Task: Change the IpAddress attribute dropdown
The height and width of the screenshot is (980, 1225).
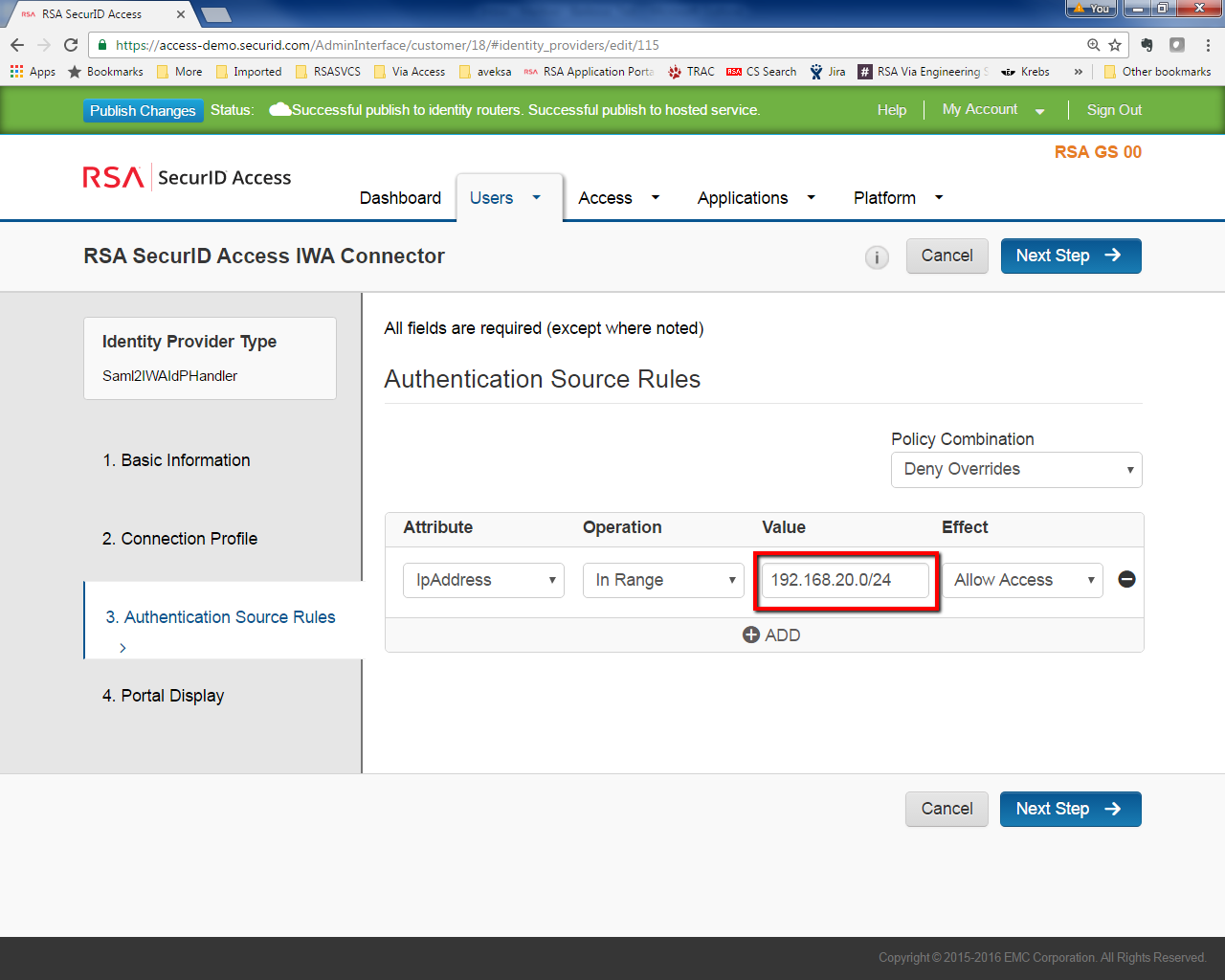Action: point(483,579)
